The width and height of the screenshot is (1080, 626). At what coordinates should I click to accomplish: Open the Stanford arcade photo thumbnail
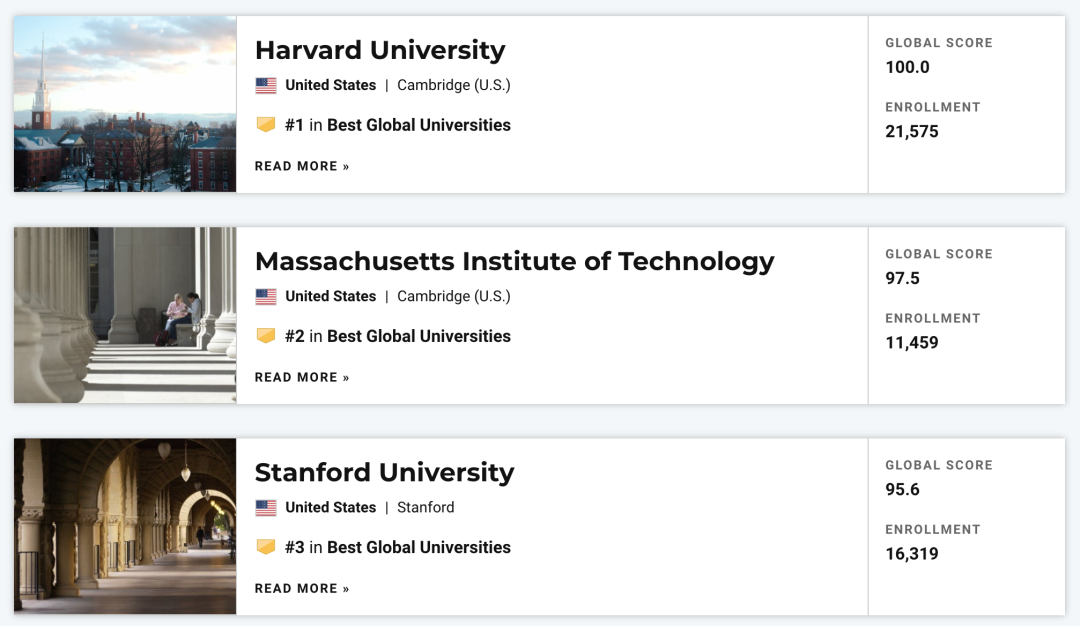coord(125,526)
